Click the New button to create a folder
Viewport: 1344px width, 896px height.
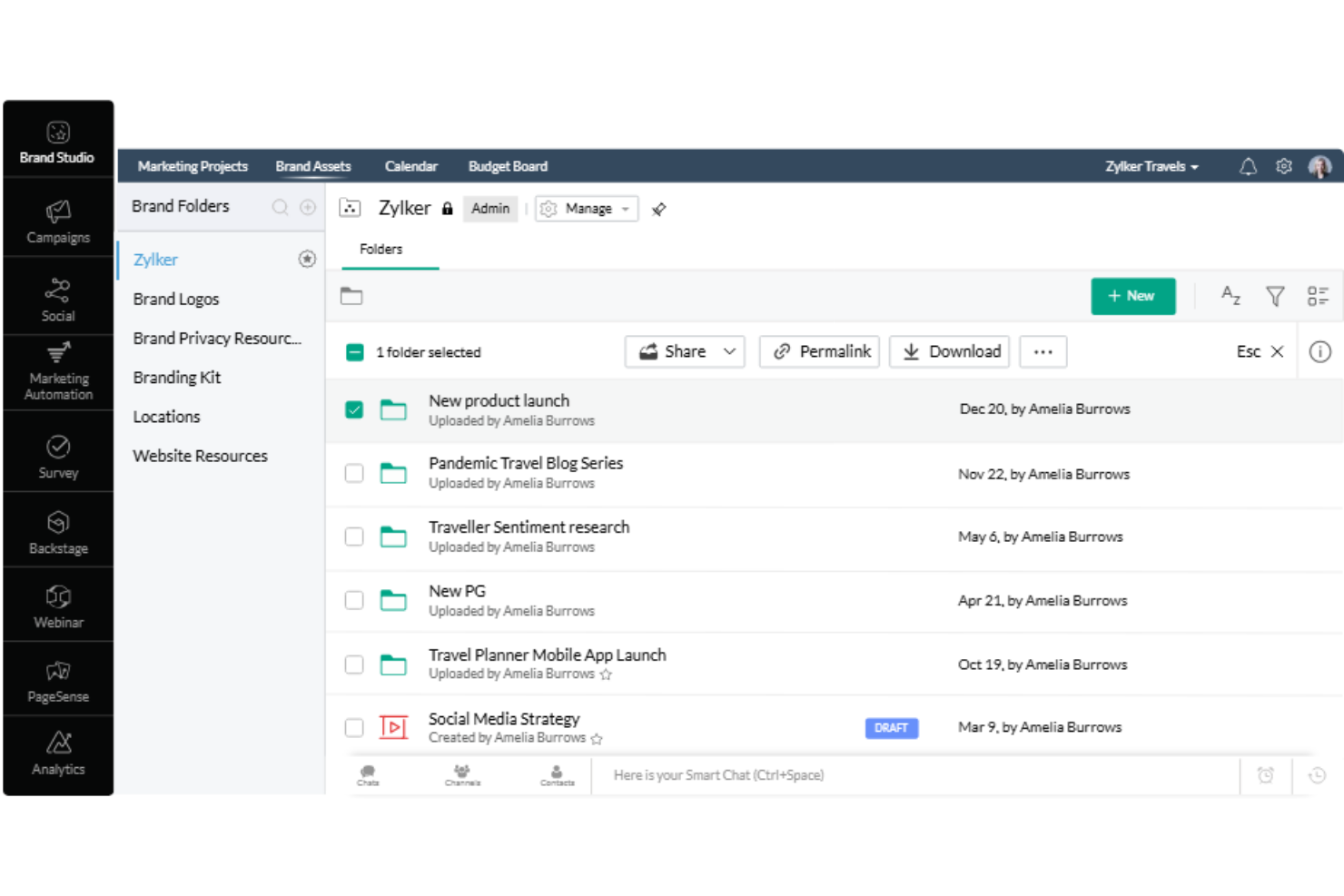(x=1132, y=296)
